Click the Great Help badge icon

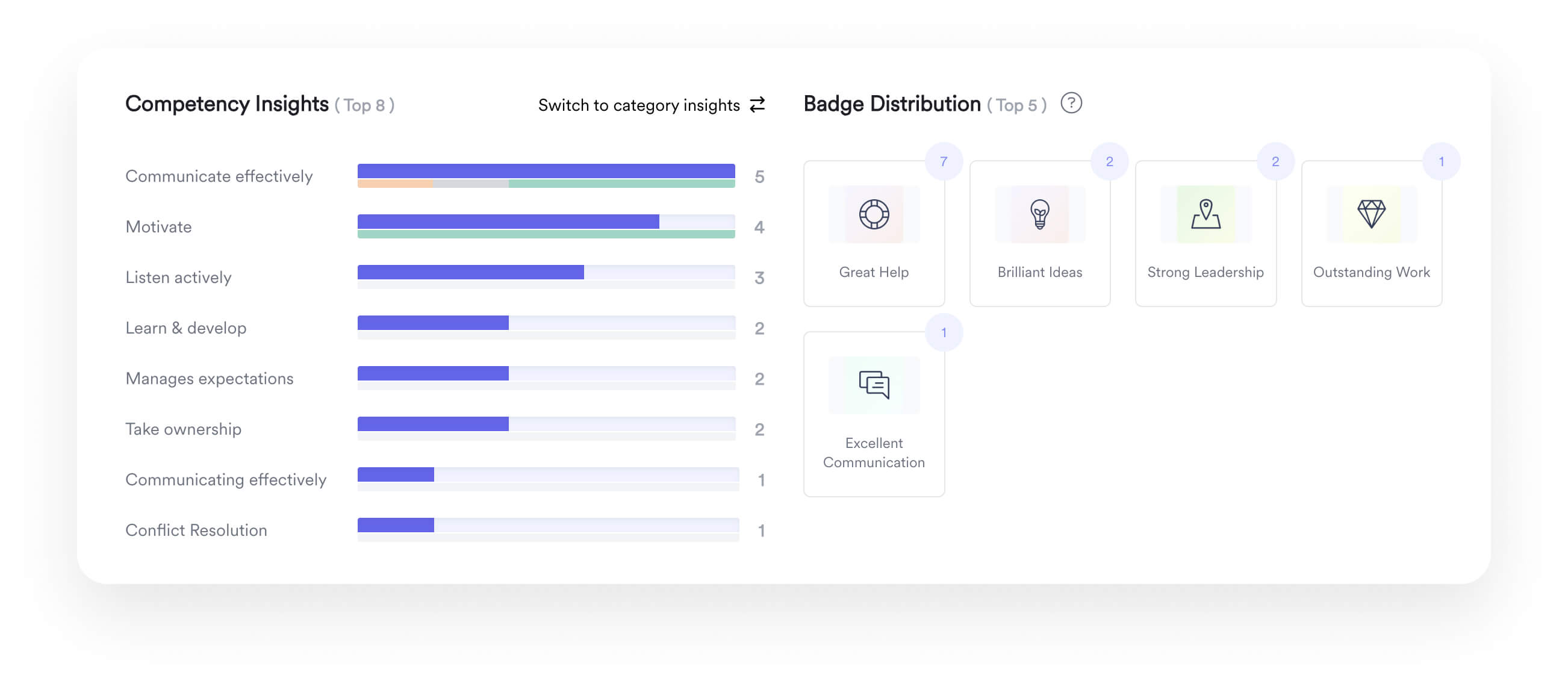(873, 213)
